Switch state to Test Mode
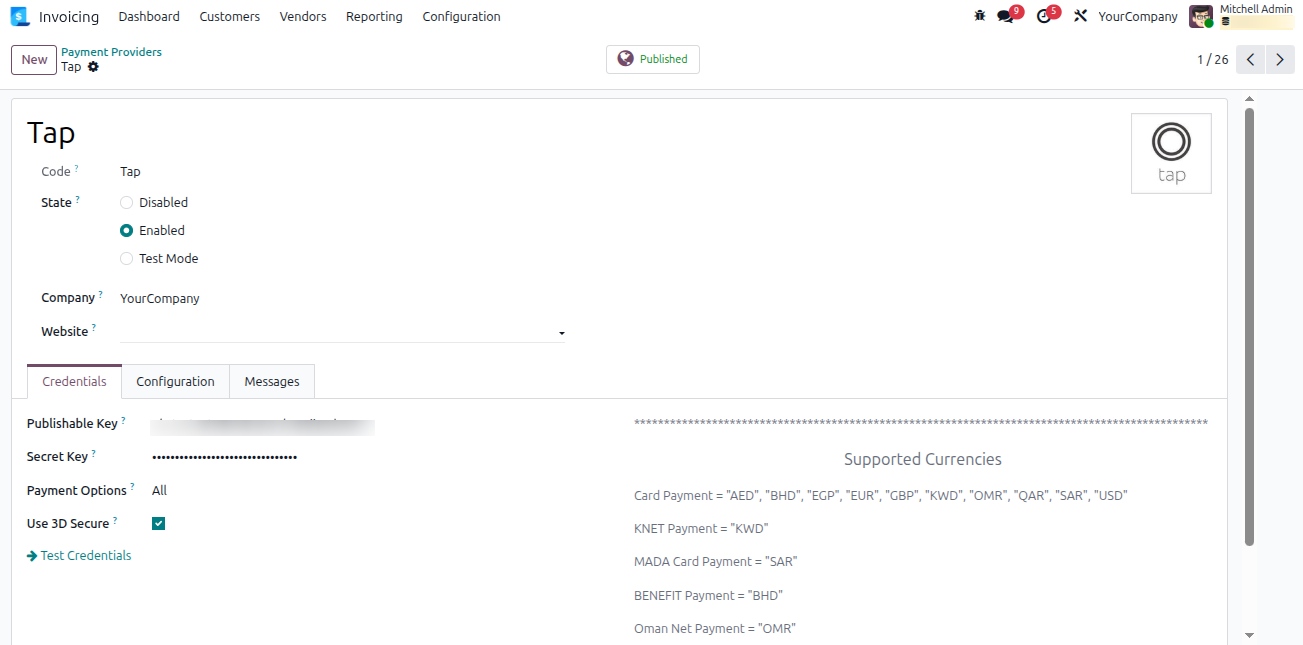Viewport: 1303px width, 645px height. [x=127, y=258]
